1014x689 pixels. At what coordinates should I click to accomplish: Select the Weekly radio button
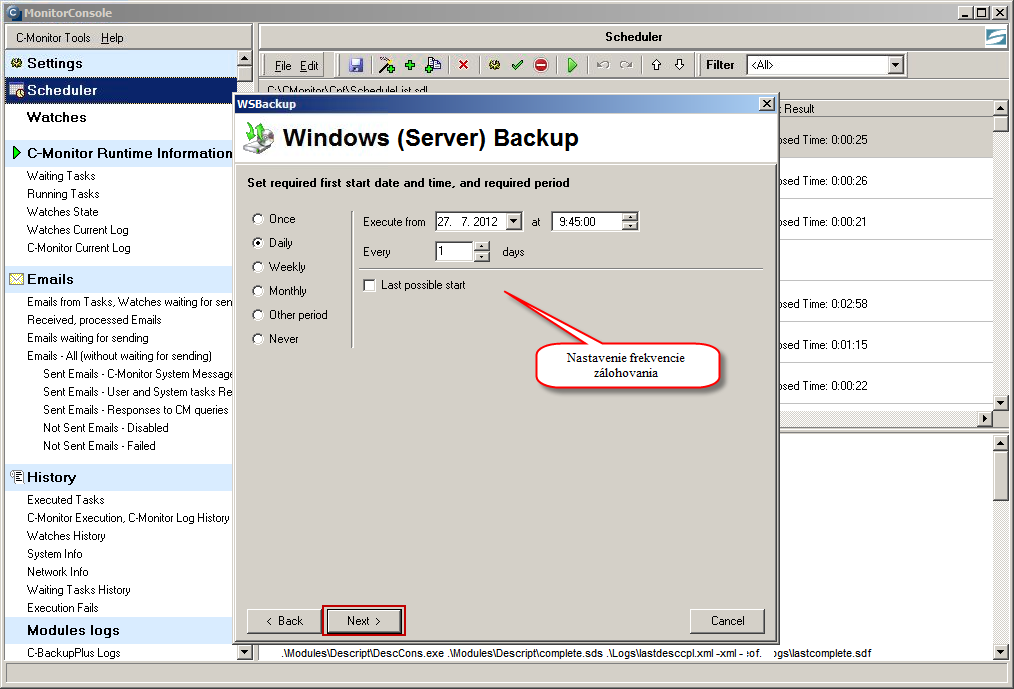pos(258,267)
